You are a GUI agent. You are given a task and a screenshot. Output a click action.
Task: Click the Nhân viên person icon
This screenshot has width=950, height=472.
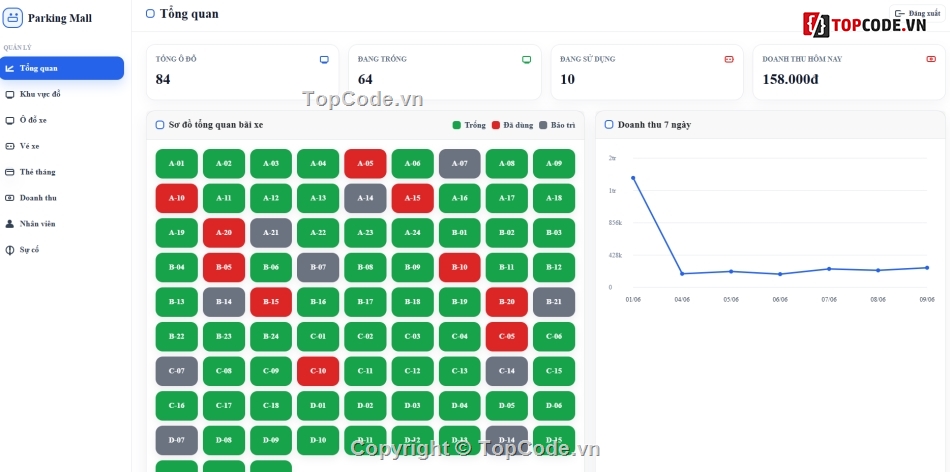pos(10,224)
